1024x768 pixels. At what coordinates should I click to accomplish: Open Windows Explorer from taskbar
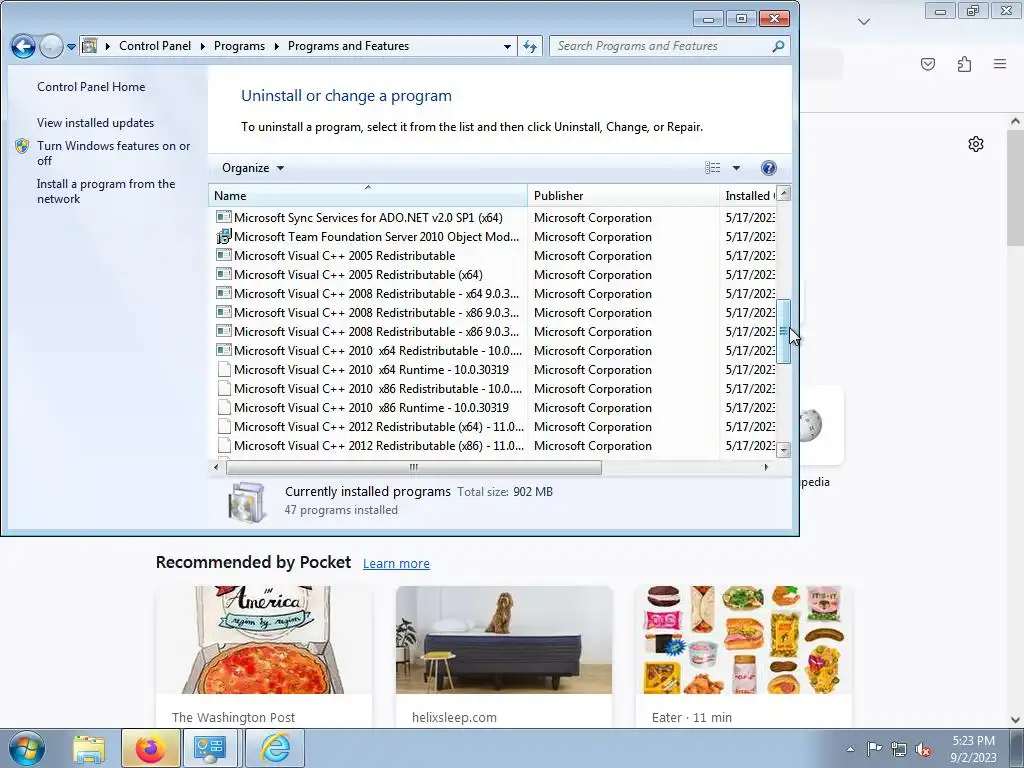point(89,749)
